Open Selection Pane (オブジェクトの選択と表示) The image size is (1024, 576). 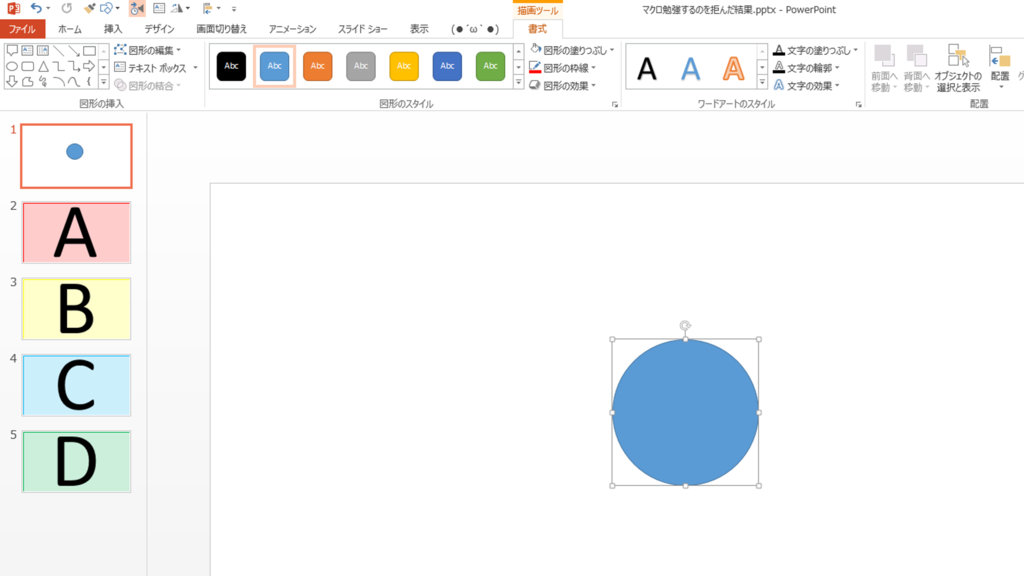958,69
